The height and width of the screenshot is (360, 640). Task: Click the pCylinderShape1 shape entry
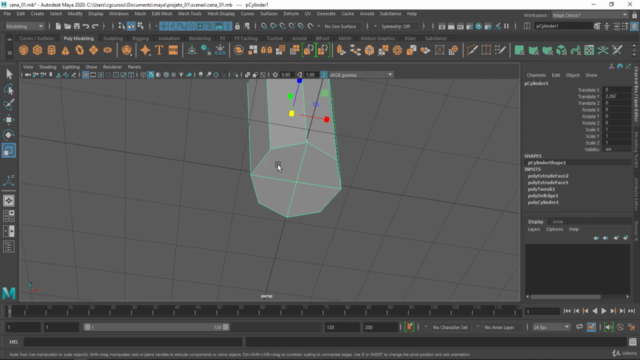point(547,162)
